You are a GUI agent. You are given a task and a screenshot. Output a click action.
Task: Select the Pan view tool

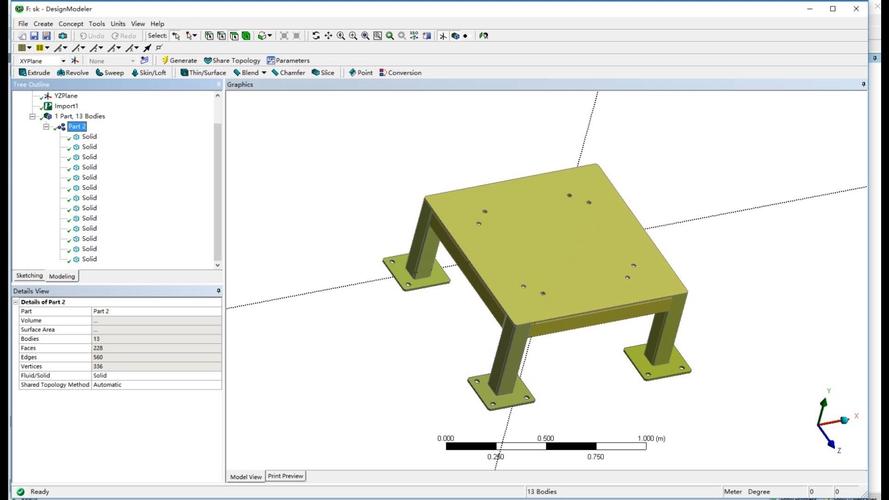tap(328, 36)
